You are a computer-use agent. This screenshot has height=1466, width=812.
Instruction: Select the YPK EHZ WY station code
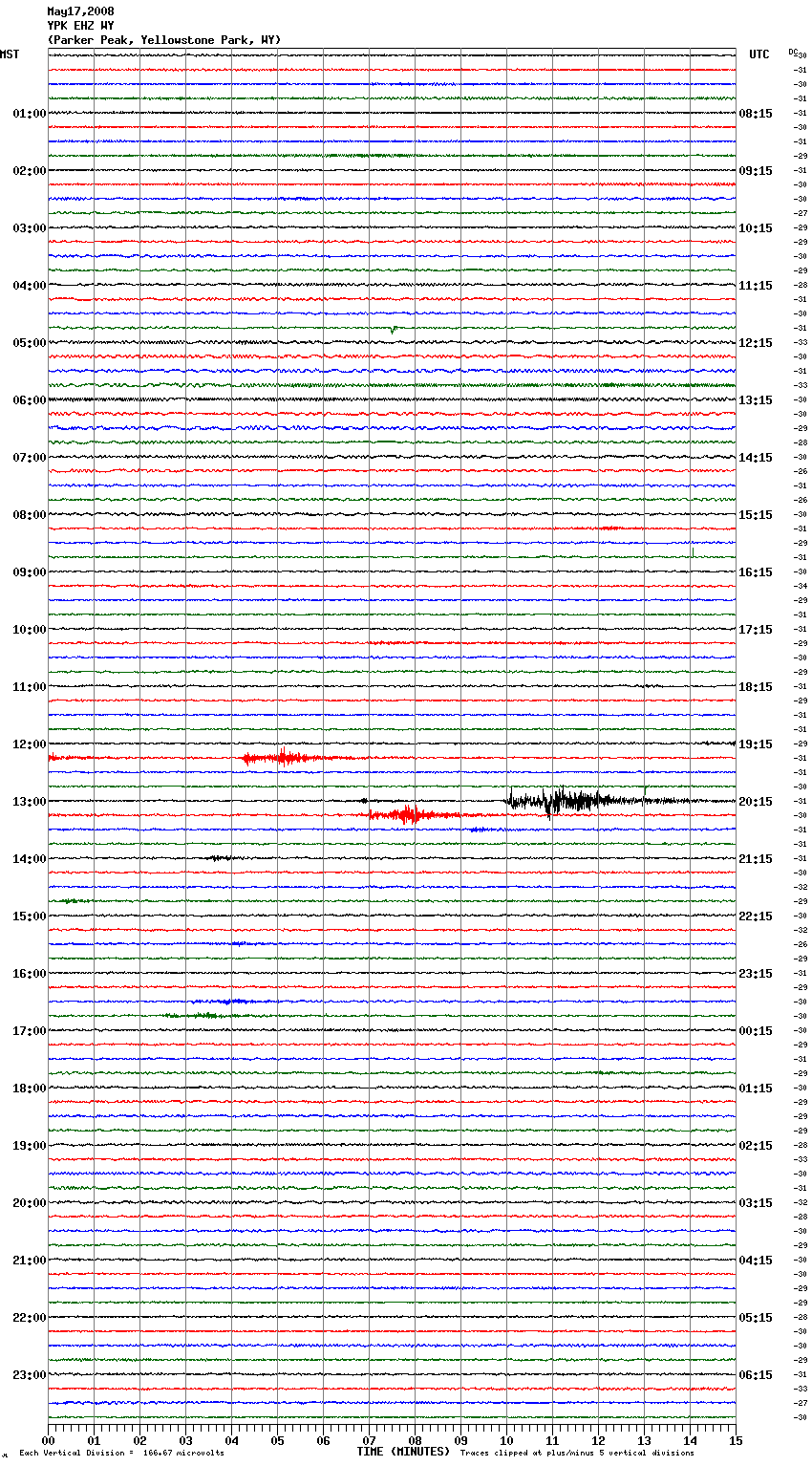click(x=80, y=26)
